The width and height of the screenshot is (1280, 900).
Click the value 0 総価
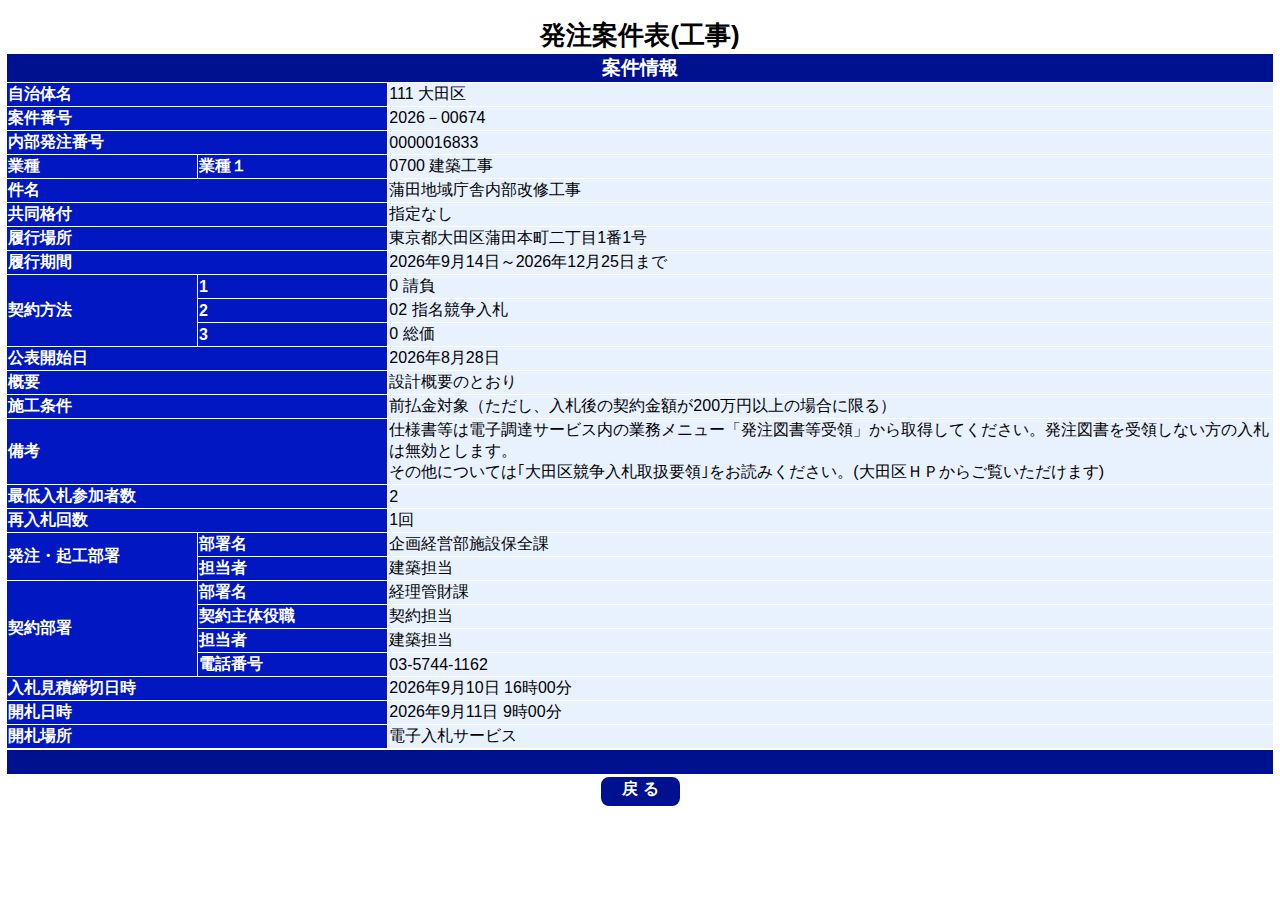[412, 334]
